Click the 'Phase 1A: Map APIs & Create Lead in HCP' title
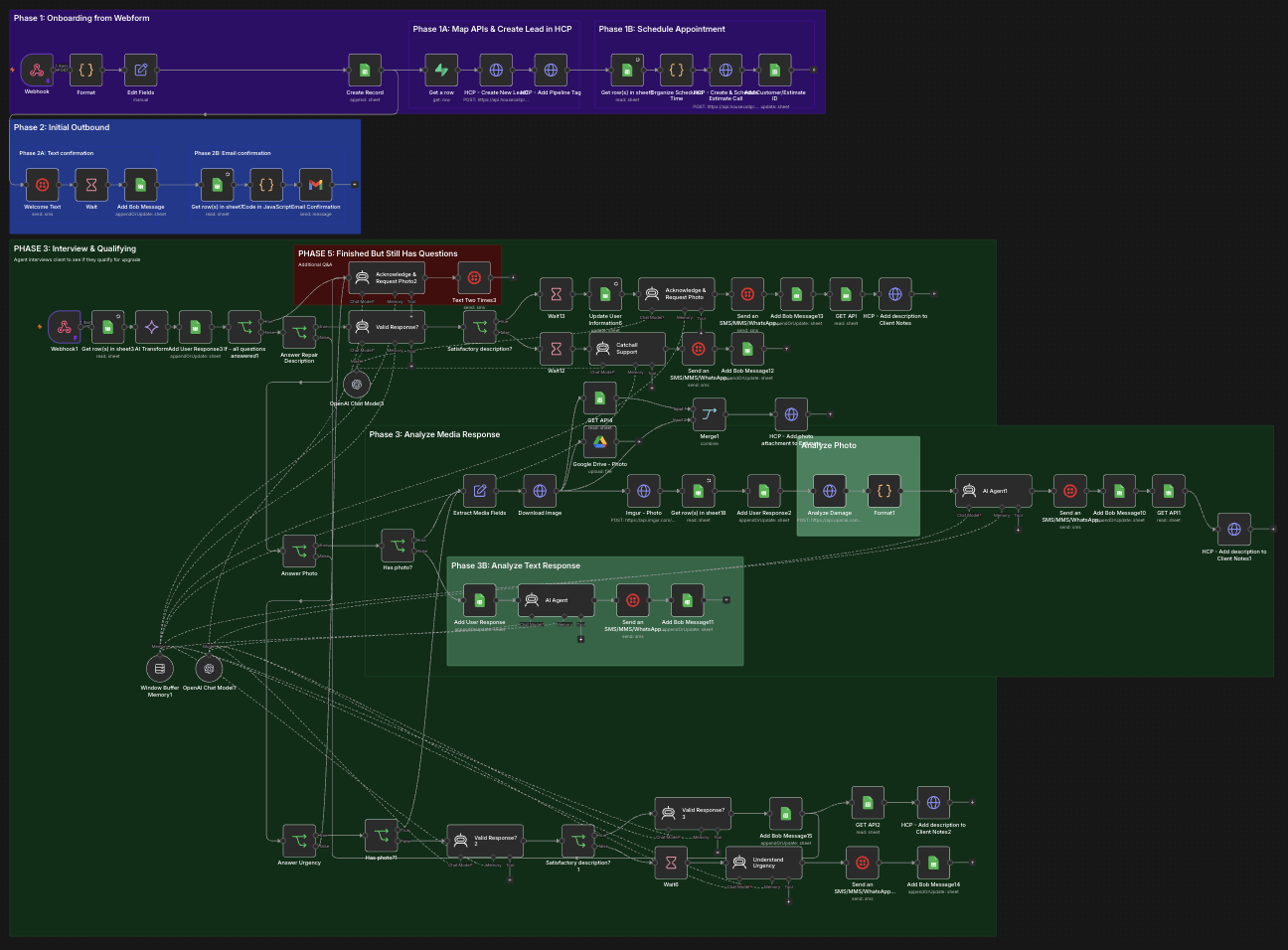Image resolution: width=1288 pixels, height=950 pixels. tap(492, 29)
